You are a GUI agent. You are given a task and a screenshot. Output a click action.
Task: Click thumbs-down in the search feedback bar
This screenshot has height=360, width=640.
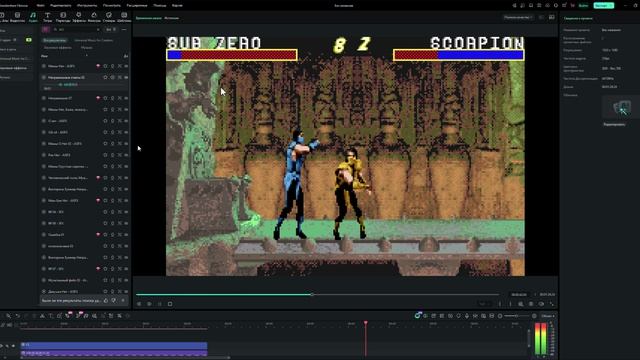point(114,300)
